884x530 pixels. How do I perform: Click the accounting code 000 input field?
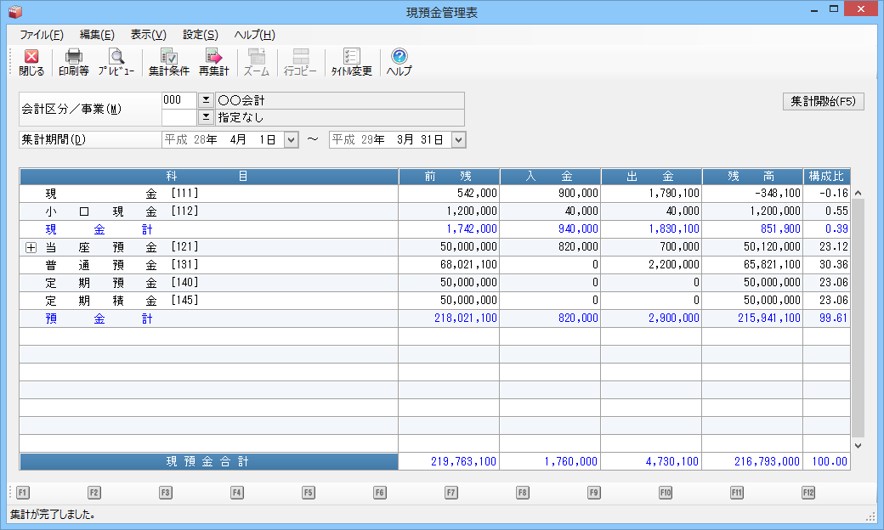pyautogui.click(x=178, y=101)
